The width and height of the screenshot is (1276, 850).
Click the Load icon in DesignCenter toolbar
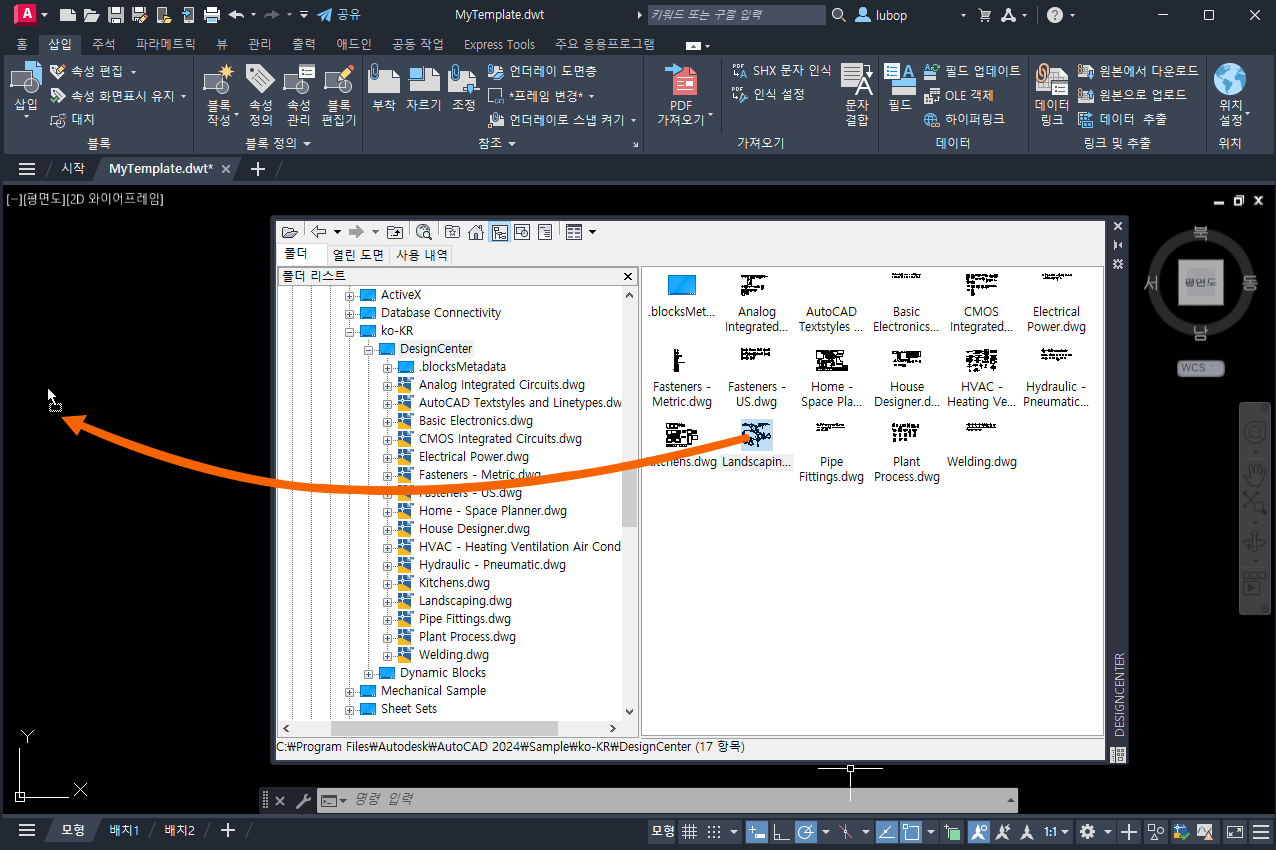(x=289, y=231)
